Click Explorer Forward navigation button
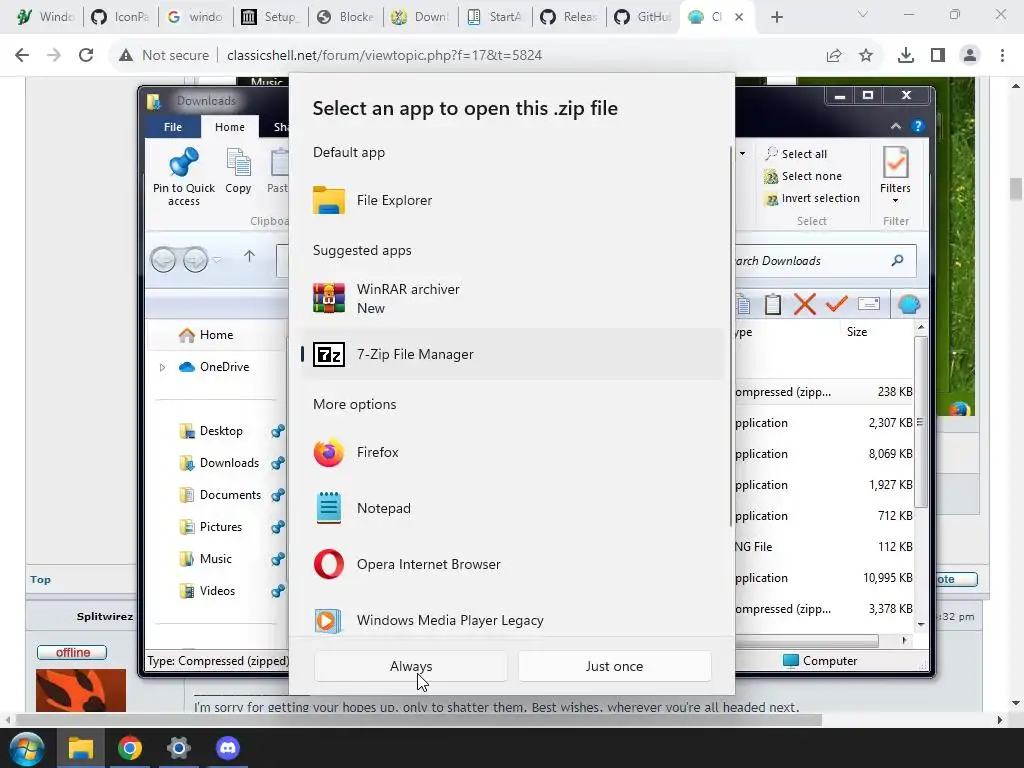This screenshot has width=1024, height=768. (195, 260)
